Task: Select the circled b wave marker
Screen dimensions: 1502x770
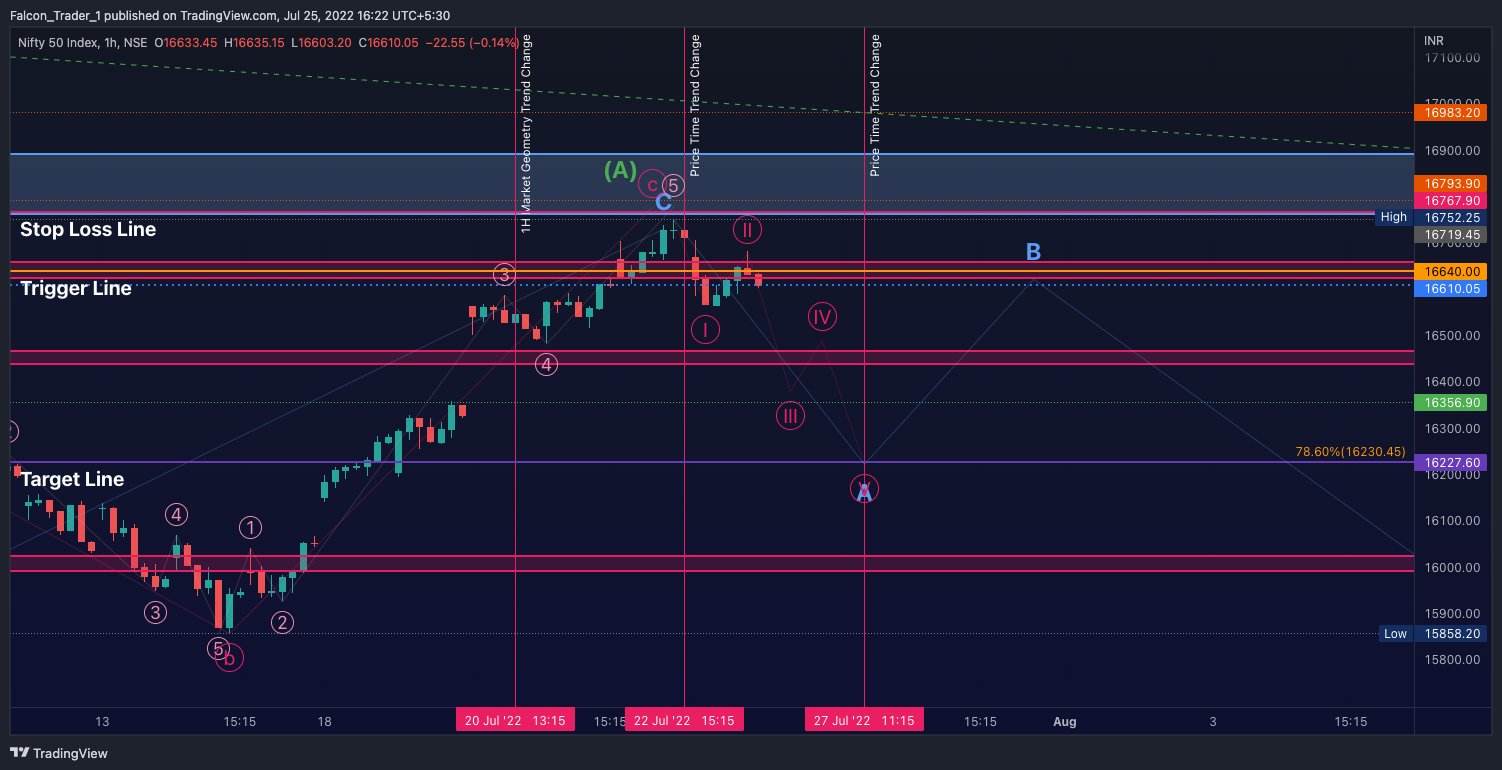Action: (229, 657)
